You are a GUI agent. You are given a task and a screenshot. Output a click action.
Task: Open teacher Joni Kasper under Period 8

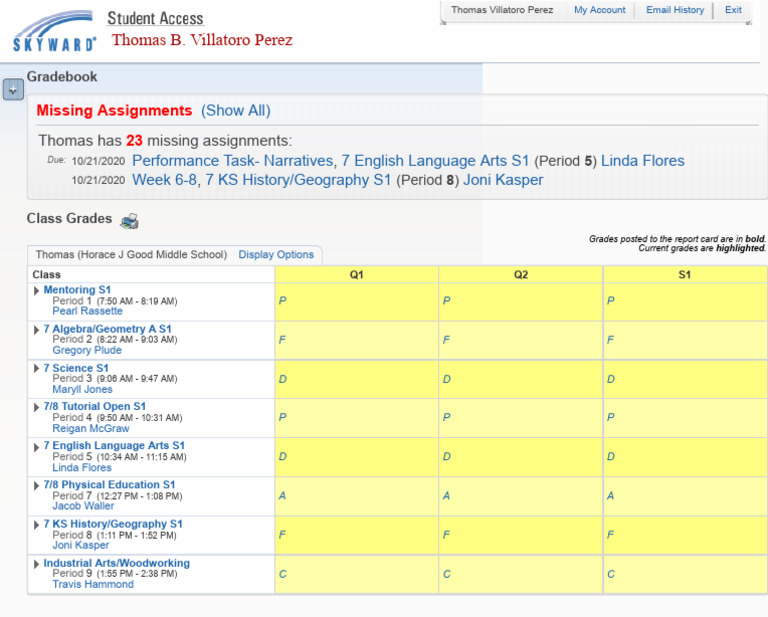coord(80,545)
